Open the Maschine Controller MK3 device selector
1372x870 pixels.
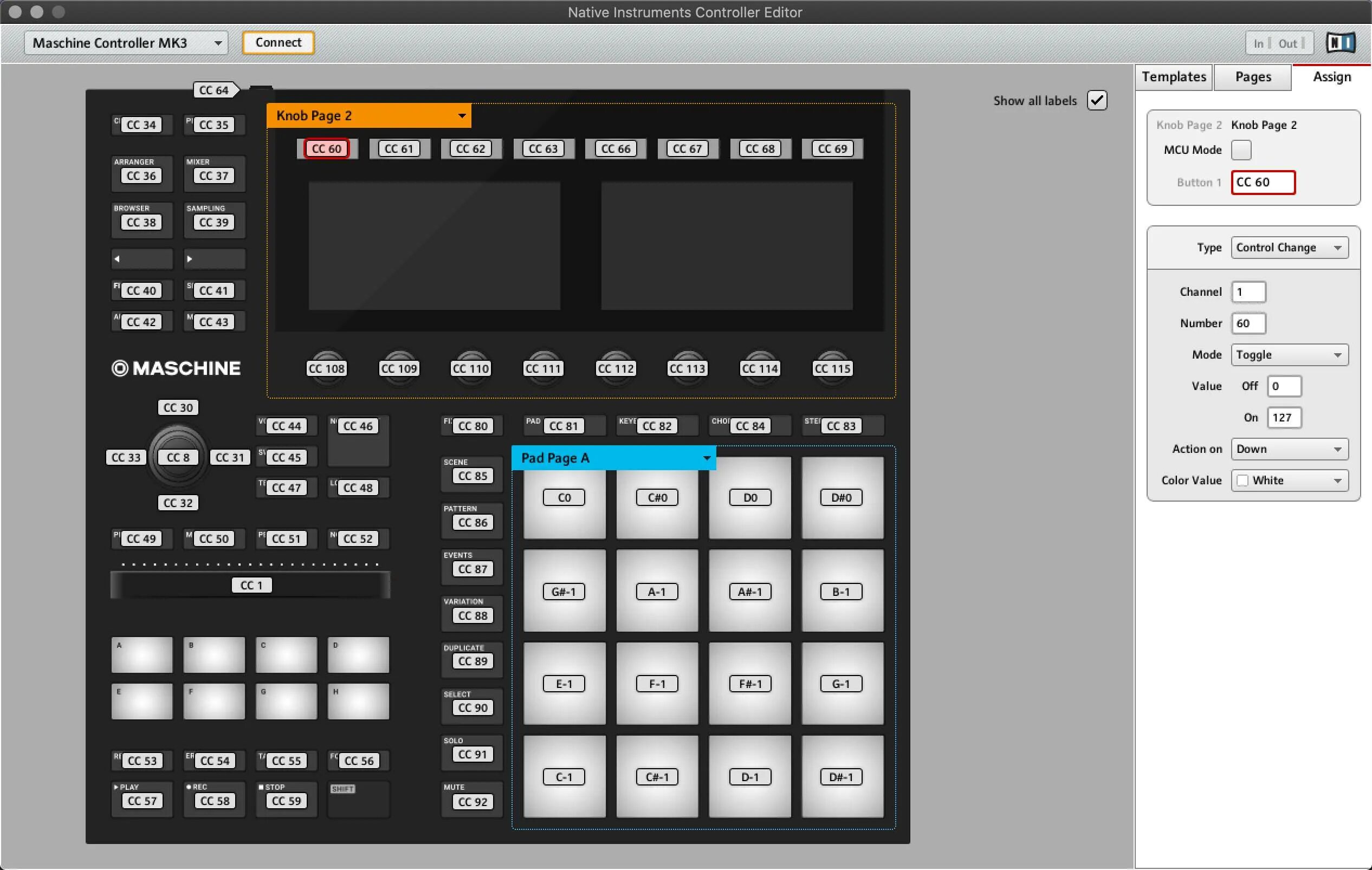tap(126, 43)
